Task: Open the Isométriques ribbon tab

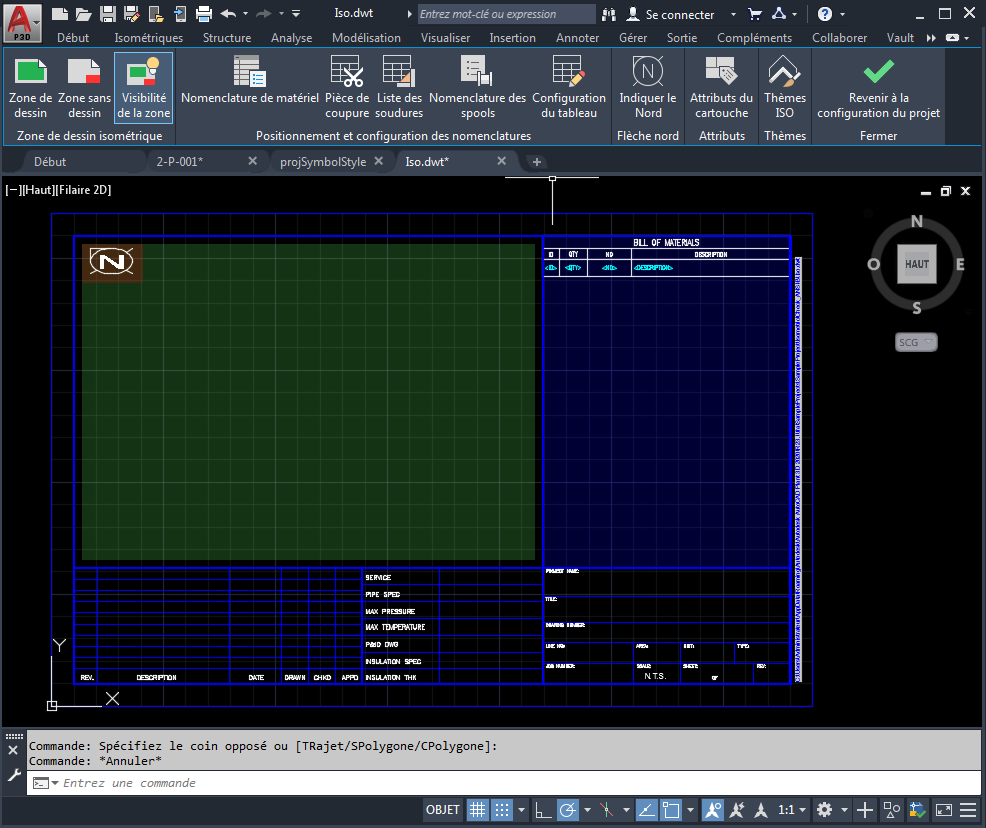Action: click(x=148, y=38)
